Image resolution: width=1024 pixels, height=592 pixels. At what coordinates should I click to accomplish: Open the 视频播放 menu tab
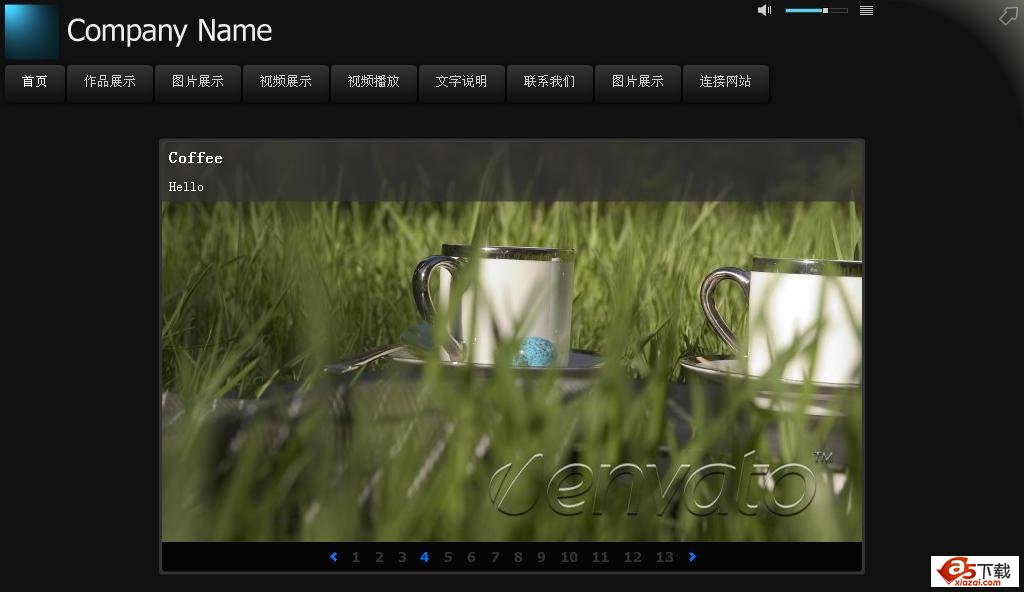(x=374, y=82)
